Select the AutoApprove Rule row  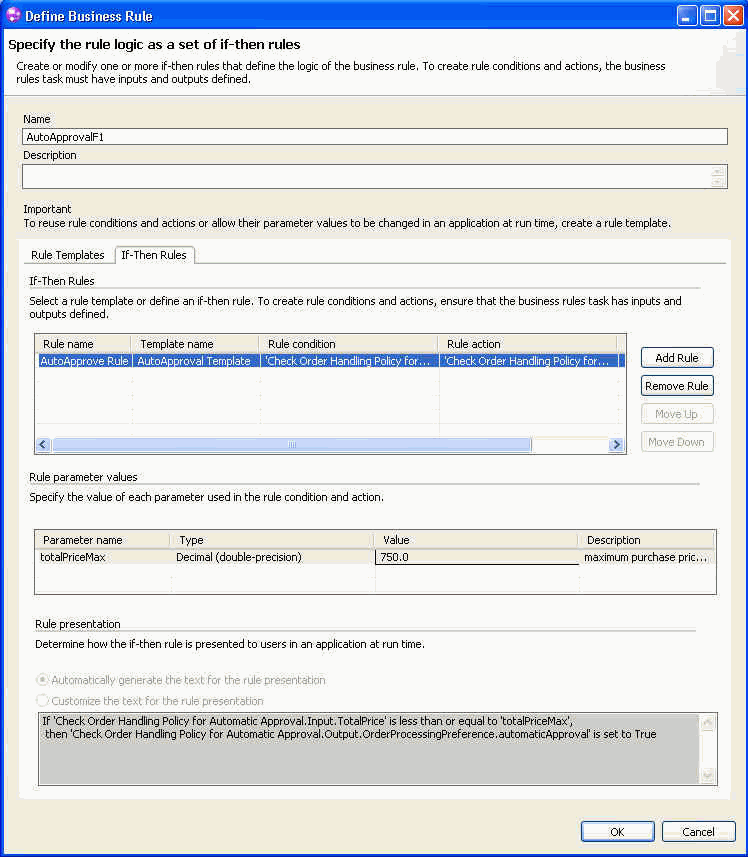[x=84, y=361]
